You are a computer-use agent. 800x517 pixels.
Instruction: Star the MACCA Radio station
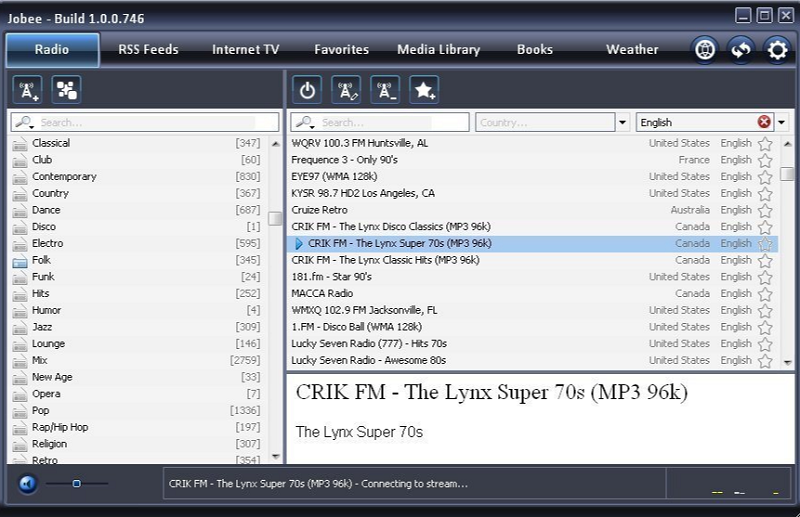click(x=765, y=294)
